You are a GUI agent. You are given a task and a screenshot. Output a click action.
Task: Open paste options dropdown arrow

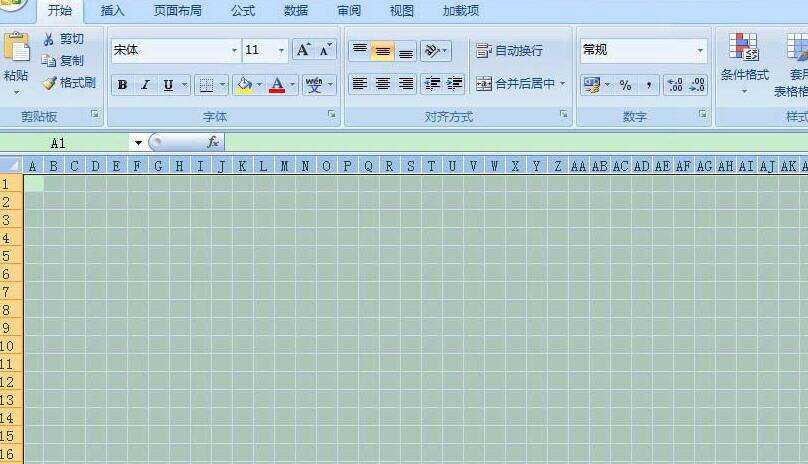point(16,93)
